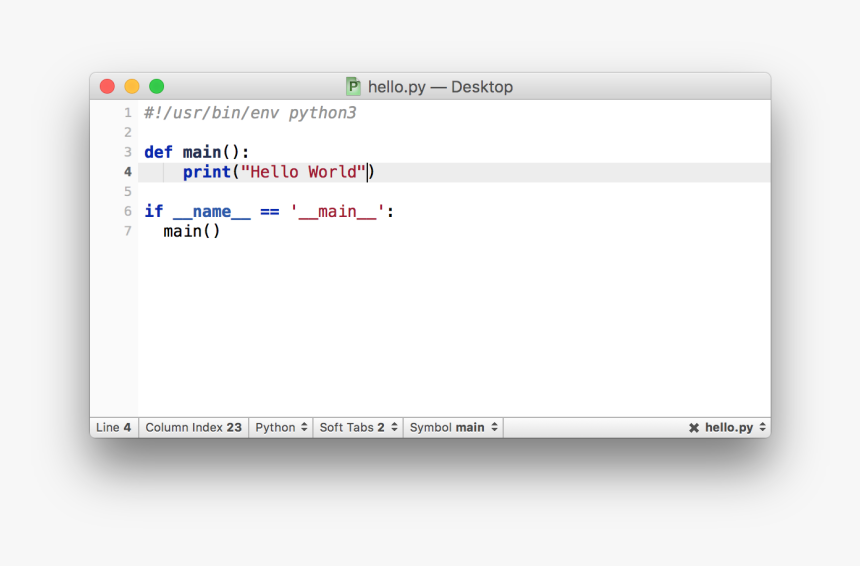Expand the Symbol main dropdown

(x=453, y=427)
